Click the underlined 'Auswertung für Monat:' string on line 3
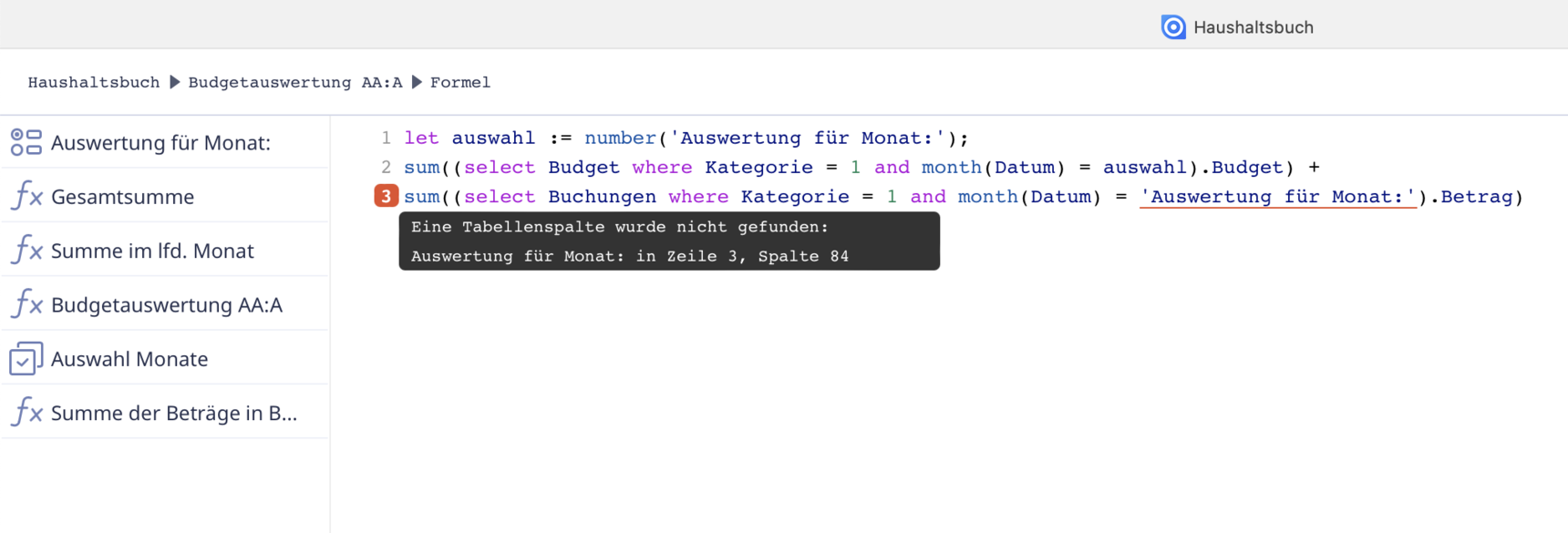Screen dimensions: 1568x533 pos(1278,197)
